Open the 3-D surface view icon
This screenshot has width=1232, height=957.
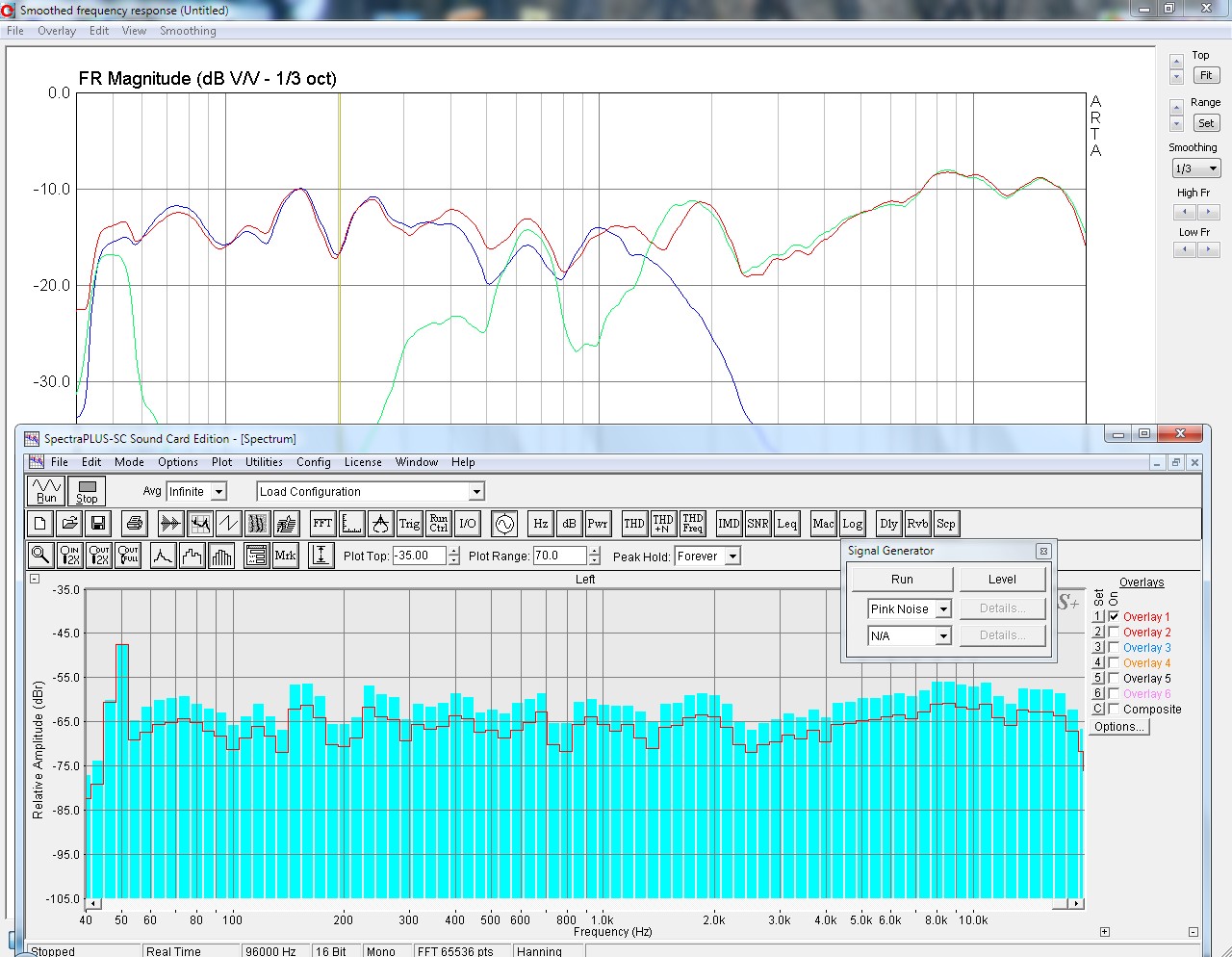pyautogui.click(x=286, y=524)
